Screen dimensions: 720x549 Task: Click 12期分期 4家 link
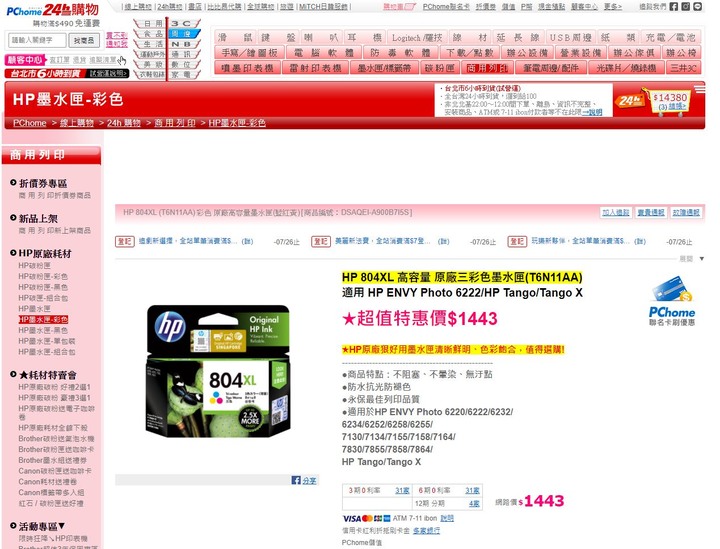point(474,504)
